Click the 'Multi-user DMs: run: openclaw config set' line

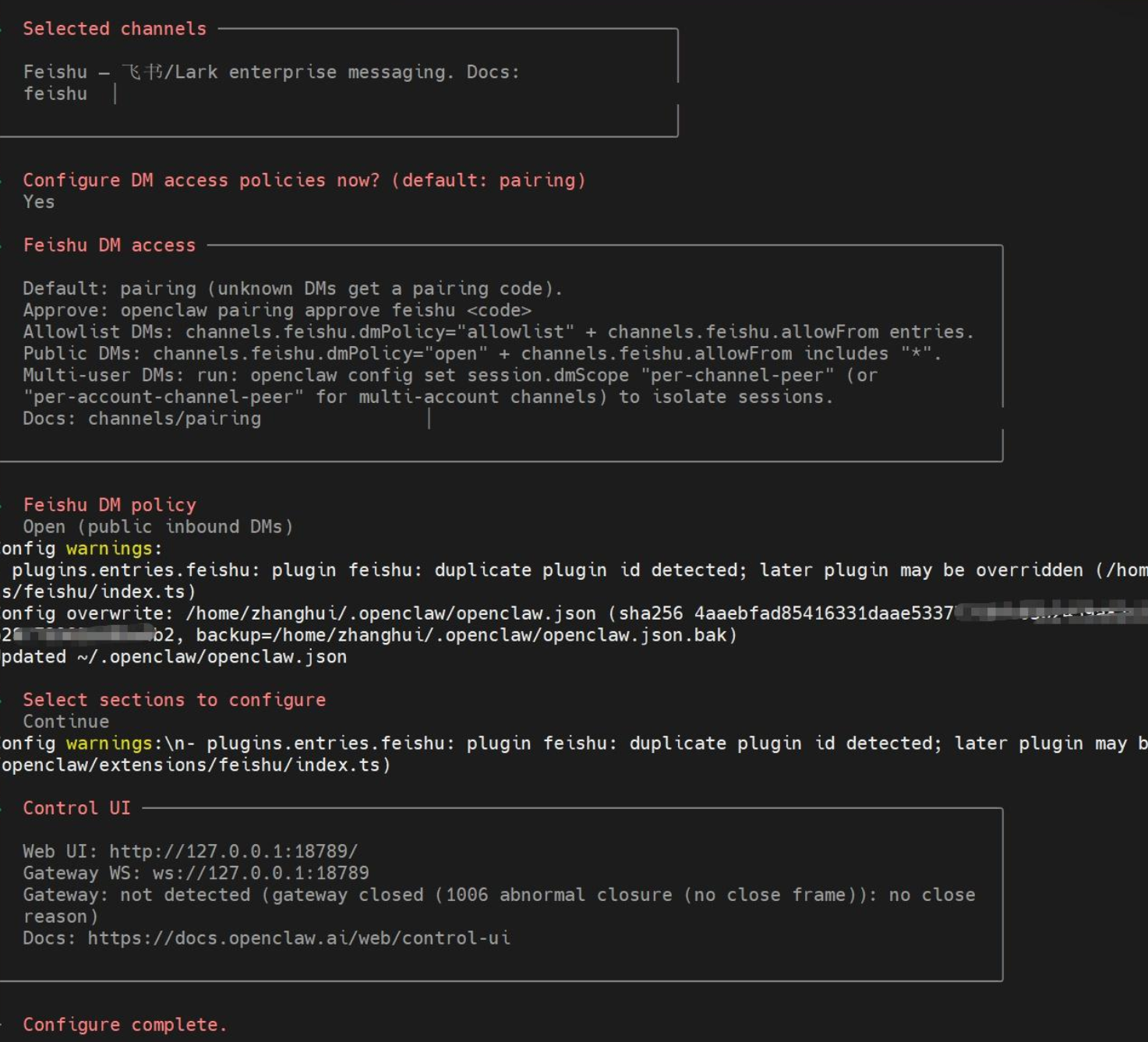[450, 376]
